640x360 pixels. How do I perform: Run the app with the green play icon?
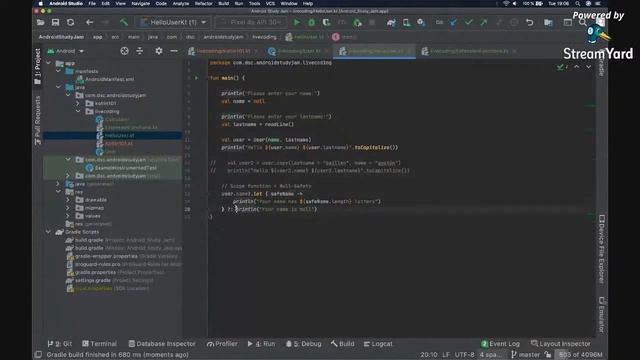click(297, 22)
